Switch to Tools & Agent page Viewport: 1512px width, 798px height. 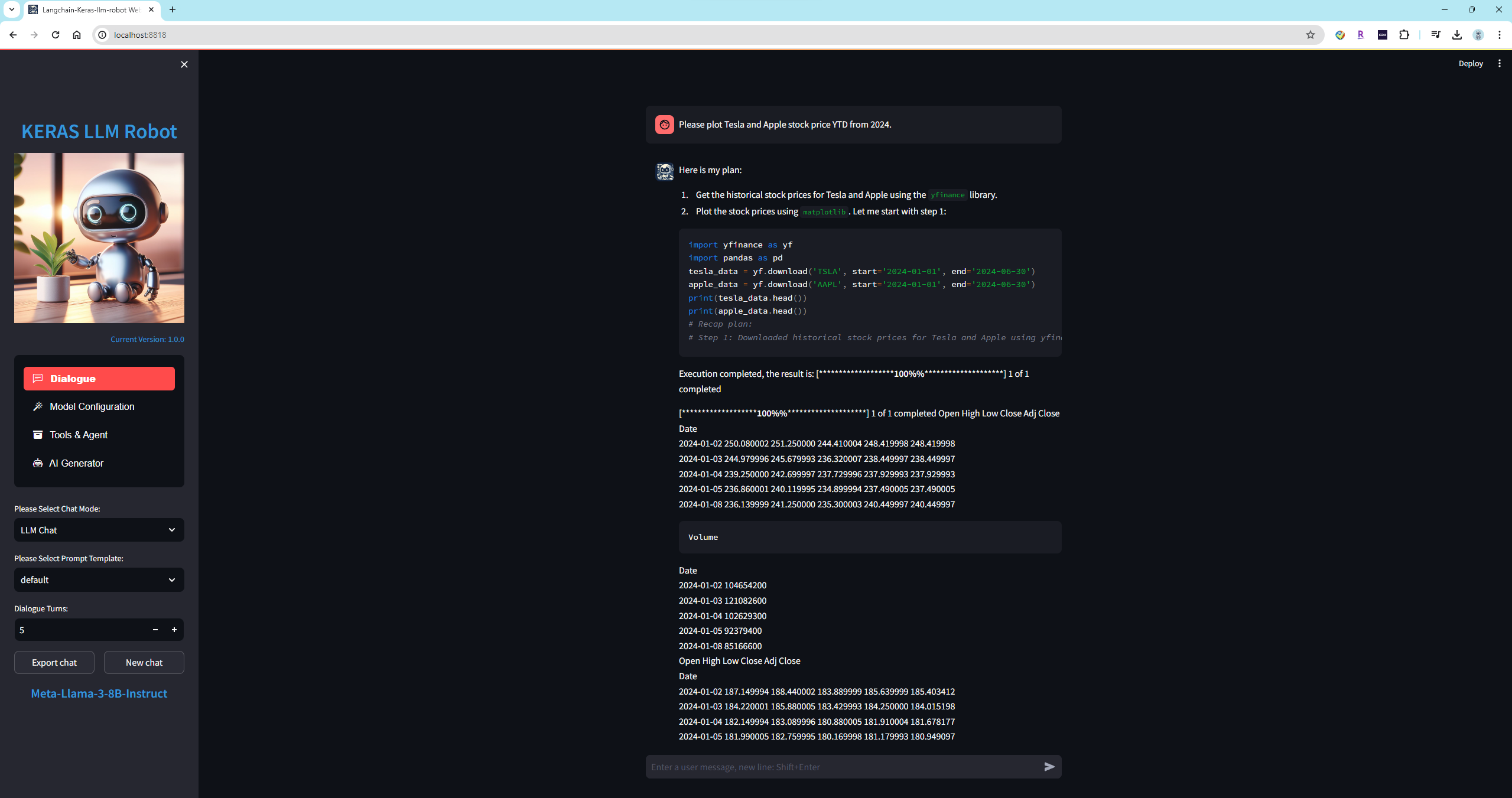[79, 435]
